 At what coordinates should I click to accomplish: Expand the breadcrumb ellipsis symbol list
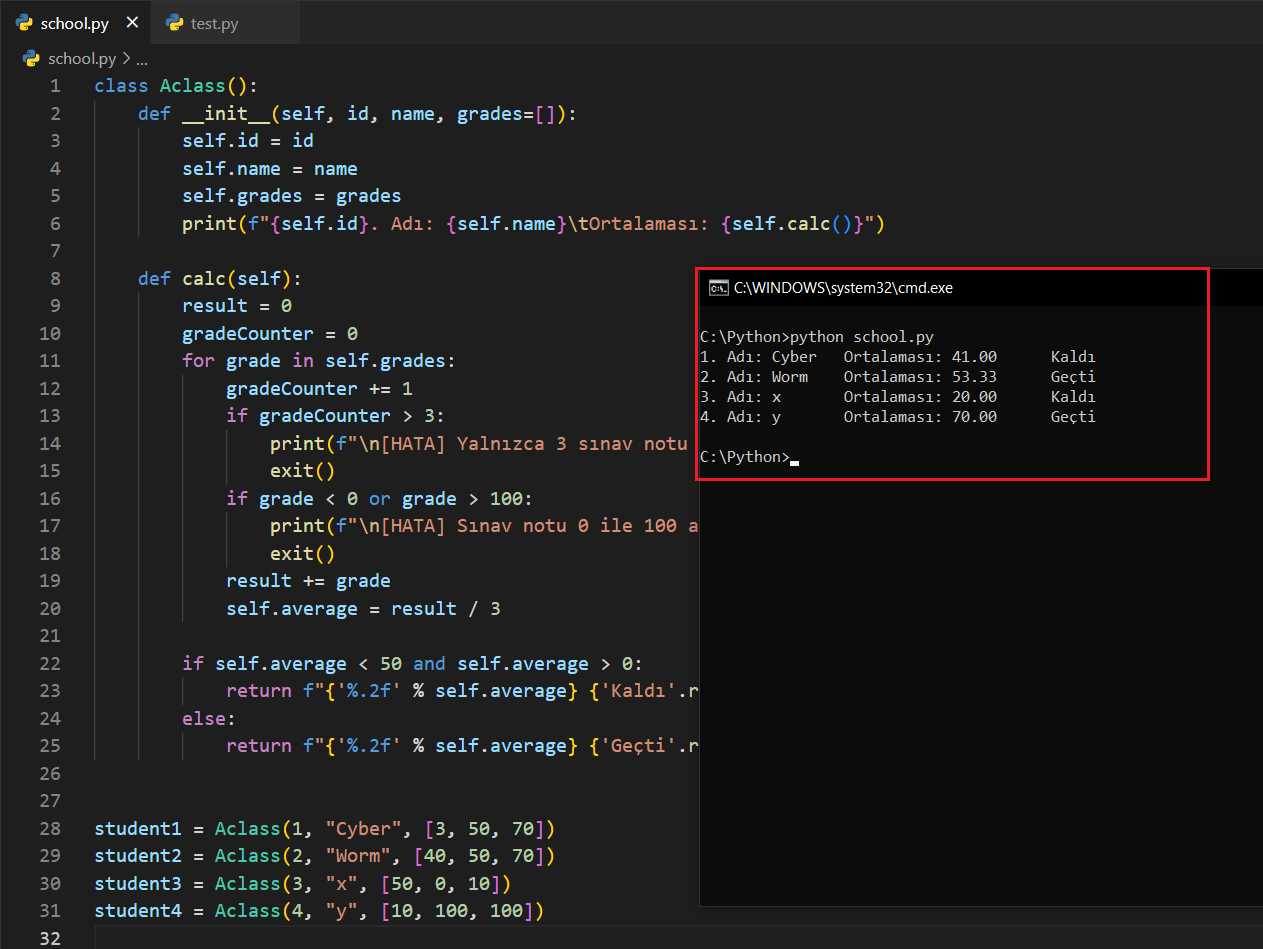(141, 59)
